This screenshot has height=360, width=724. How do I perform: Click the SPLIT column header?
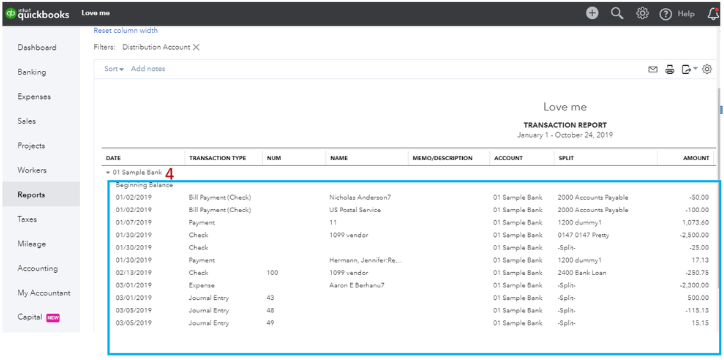(566, 158)
